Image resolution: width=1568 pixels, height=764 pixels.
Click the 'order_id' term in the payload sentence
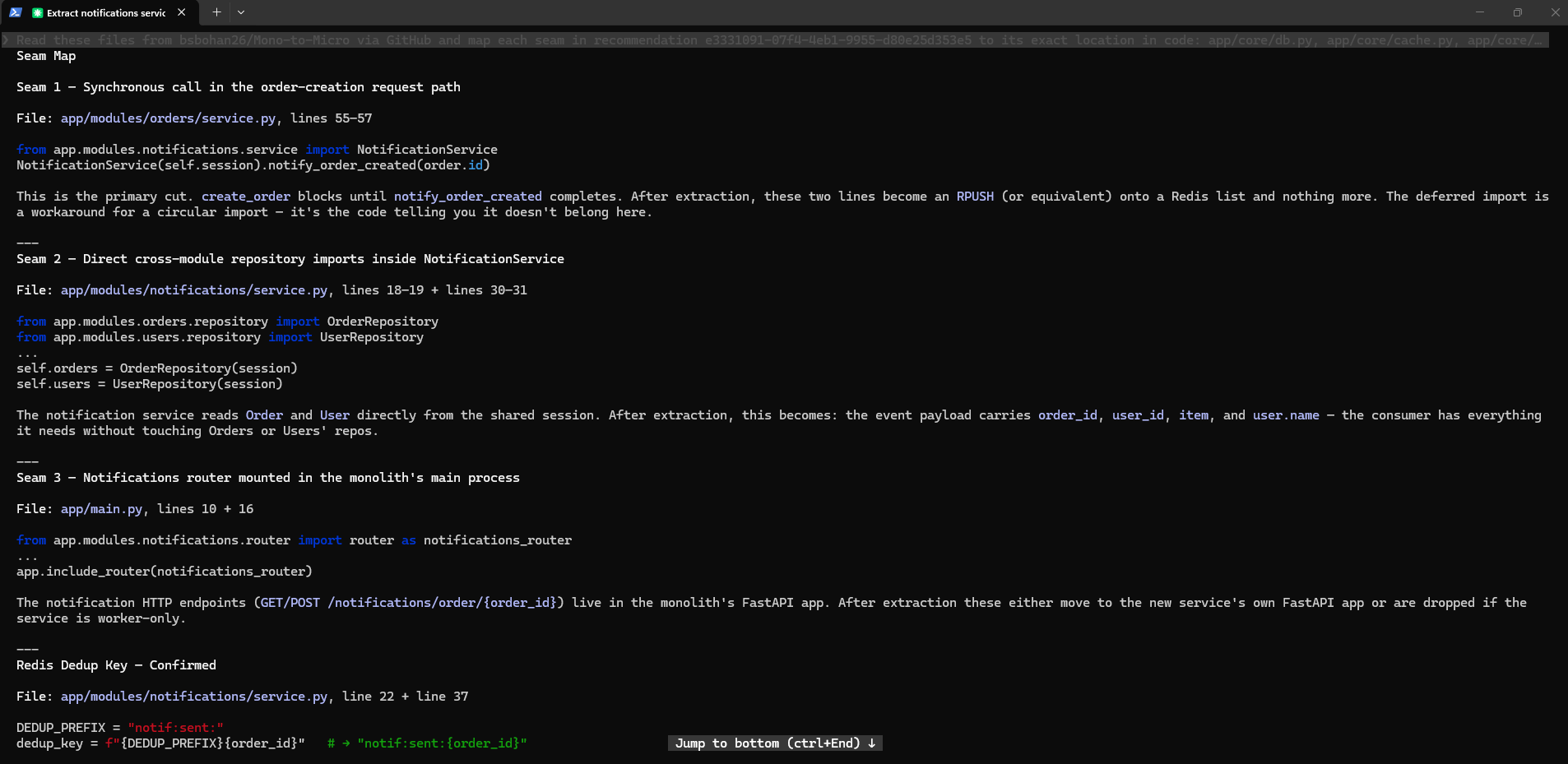pos(1068,415)
